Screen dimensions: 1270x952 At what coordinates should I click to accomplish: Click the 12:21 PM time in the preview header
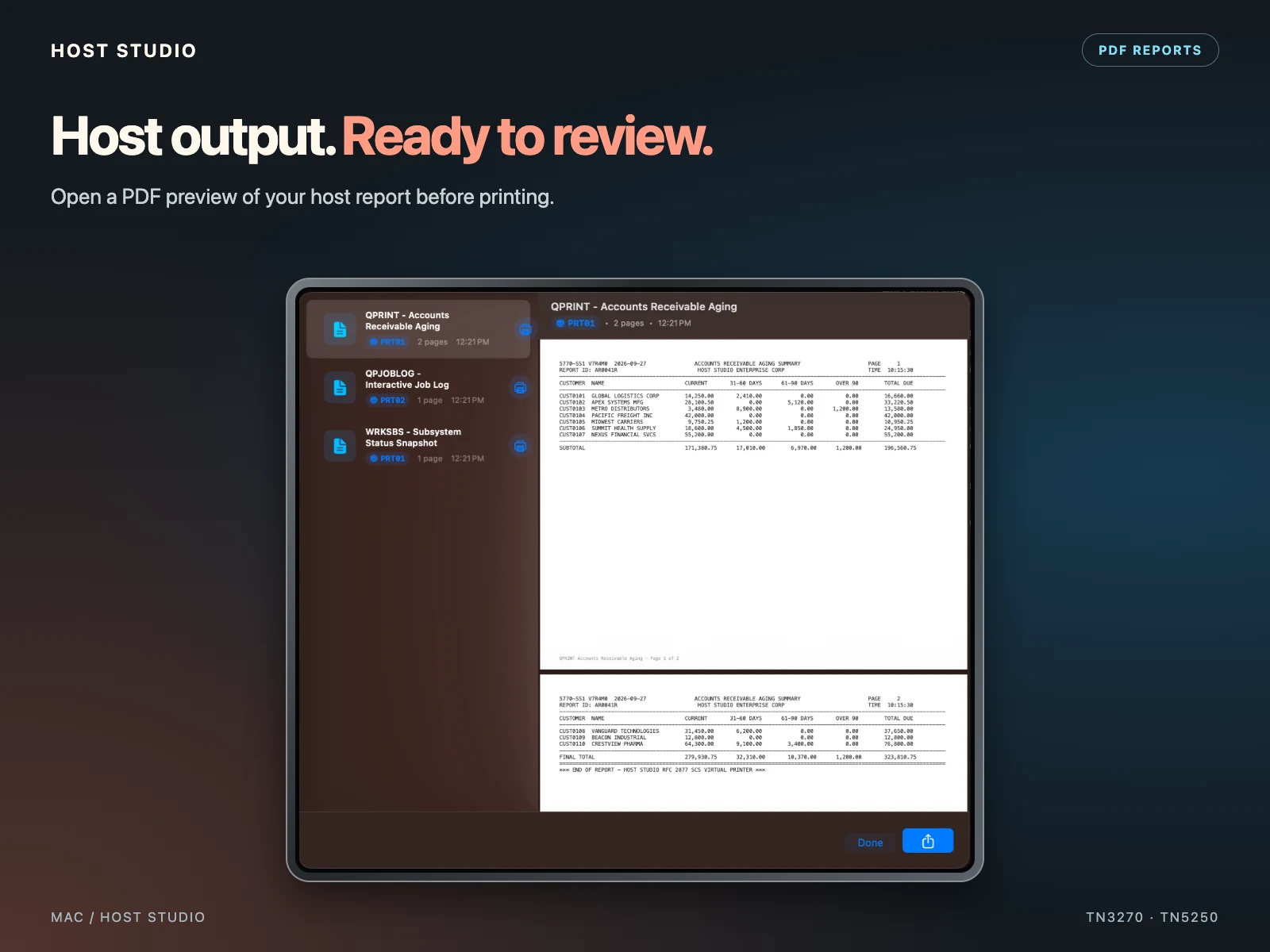tap(674, 324)
